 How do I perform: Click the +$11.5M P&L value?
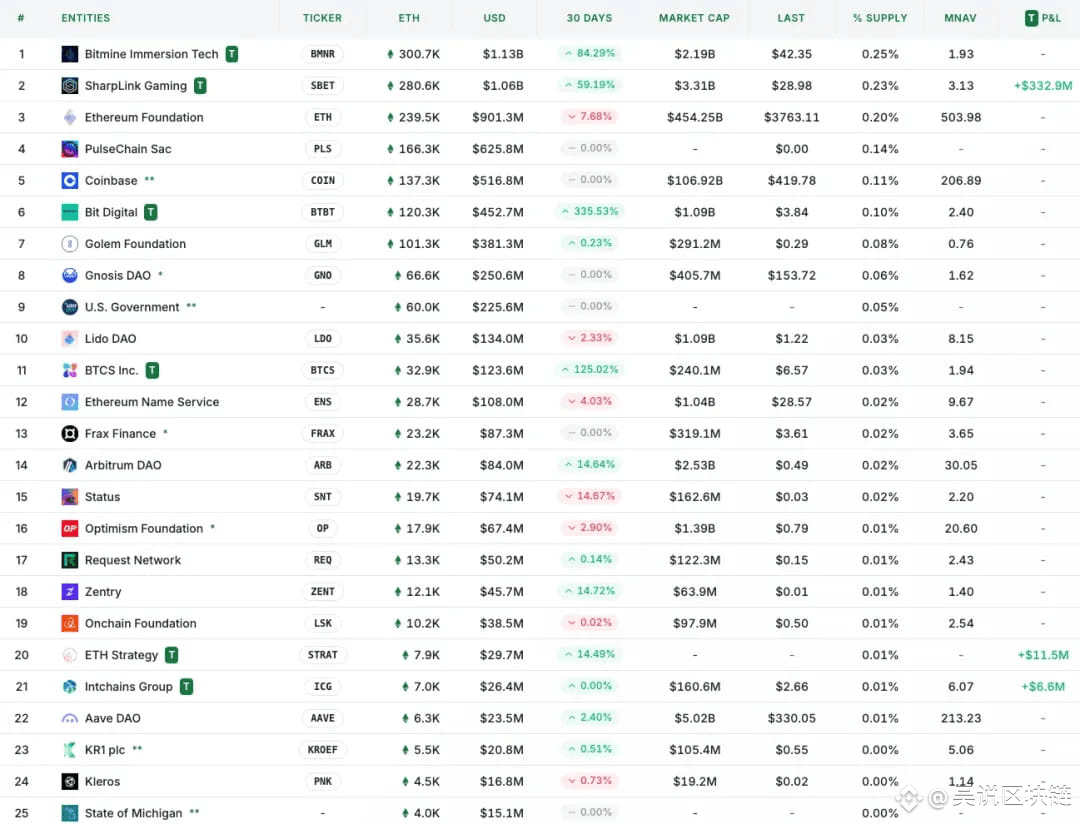click(x=1043, y=655)
